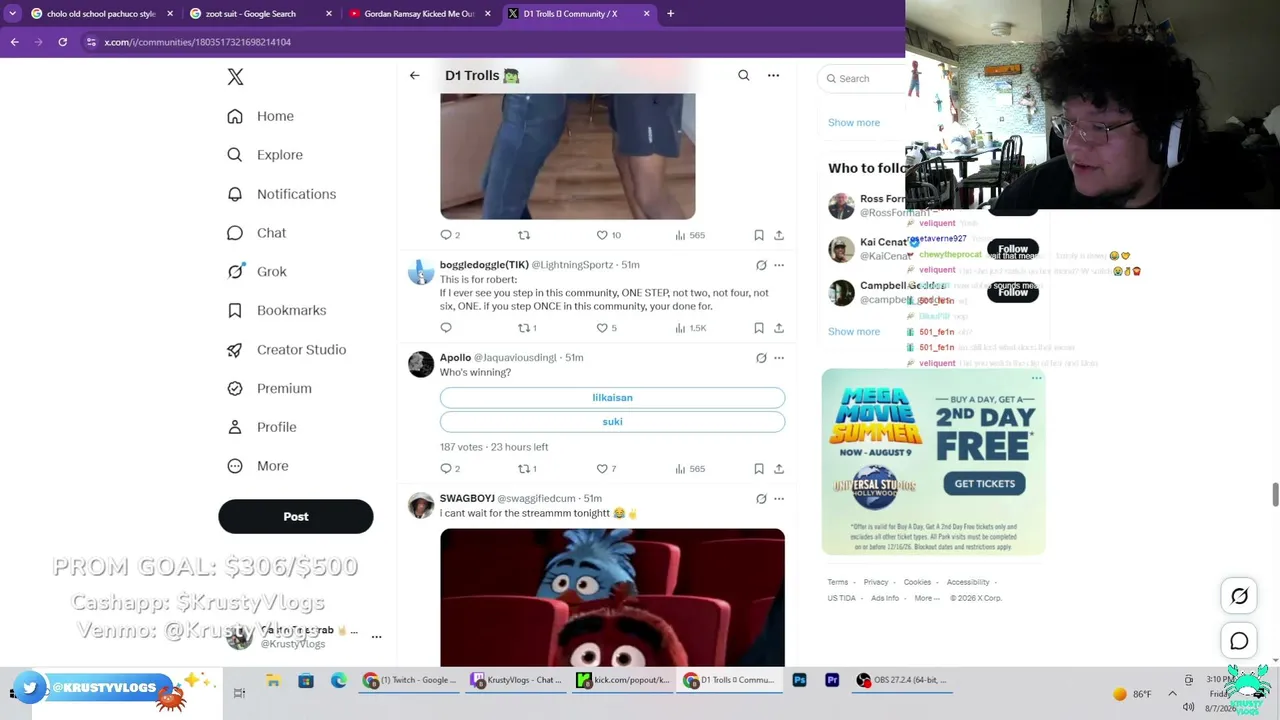1280x720 pixels.
Task: Show hidden icons in the system tray
Action: tap(1172, 693)
